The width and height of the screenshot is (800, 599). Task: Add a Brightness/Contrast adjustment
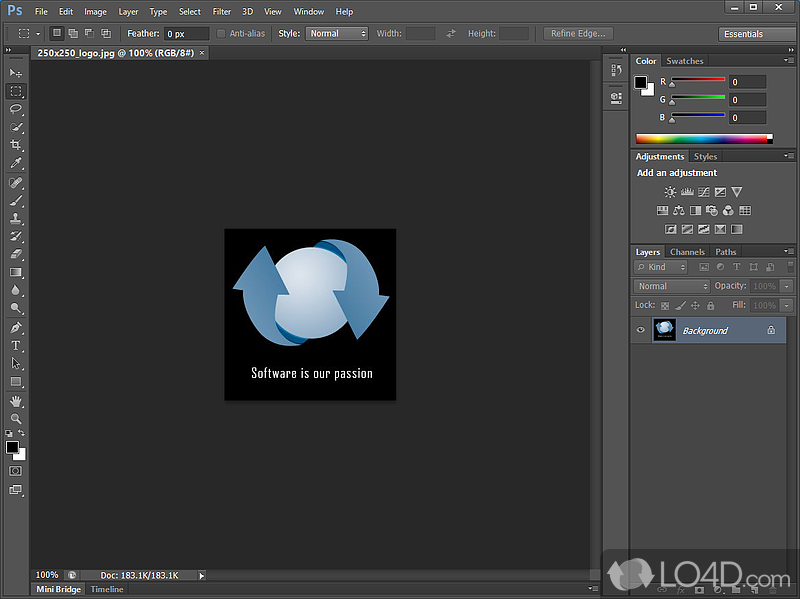pyautogui.click(x=669, y=191)
